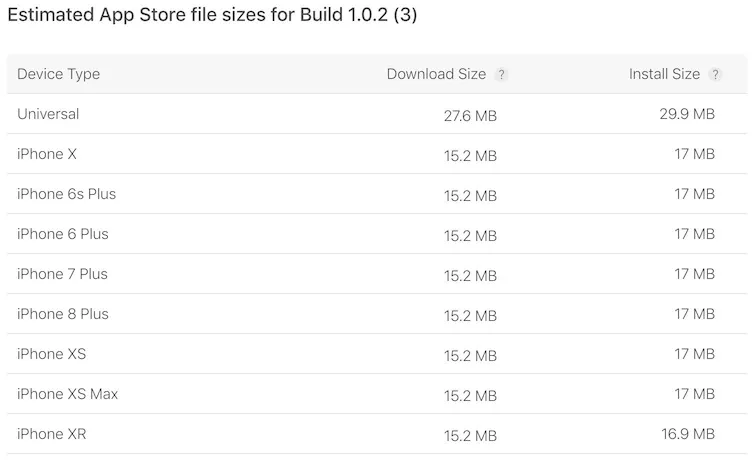Click the 27.6 MB Universal download size
This screenshot has width=754, height=460.
coord(470,116)
